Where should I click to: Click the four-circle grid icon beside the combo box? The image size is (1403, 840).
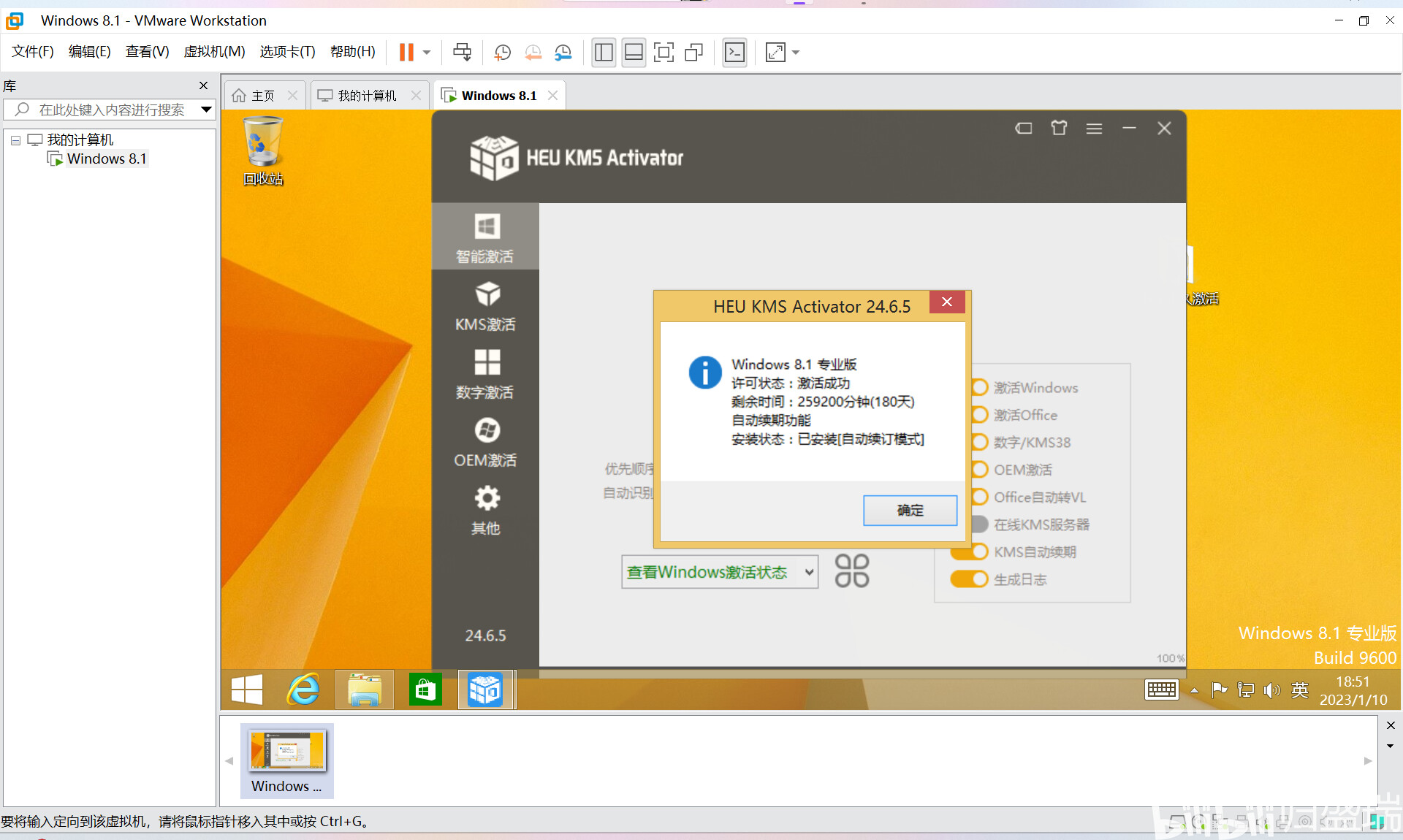[x=852, y=570]
